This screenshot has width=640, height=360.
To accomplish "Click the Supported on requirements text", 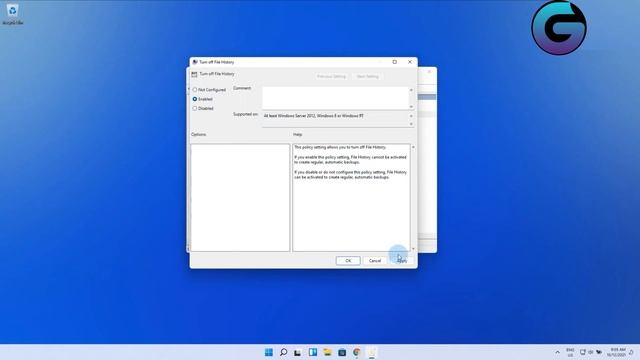I will point(313,116).
